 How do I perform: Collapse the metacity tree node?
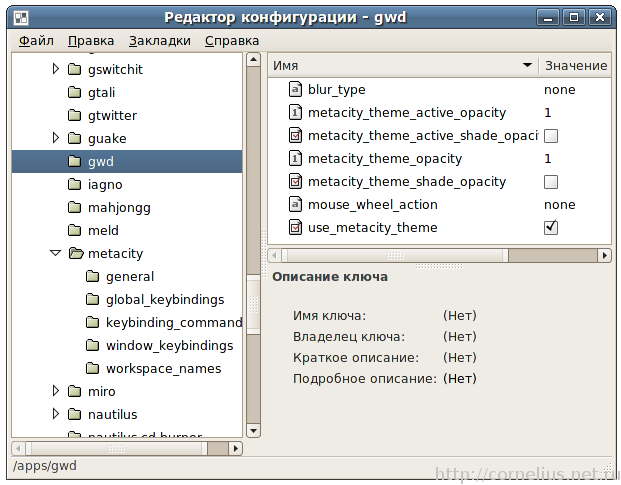(x=56, y=253)
